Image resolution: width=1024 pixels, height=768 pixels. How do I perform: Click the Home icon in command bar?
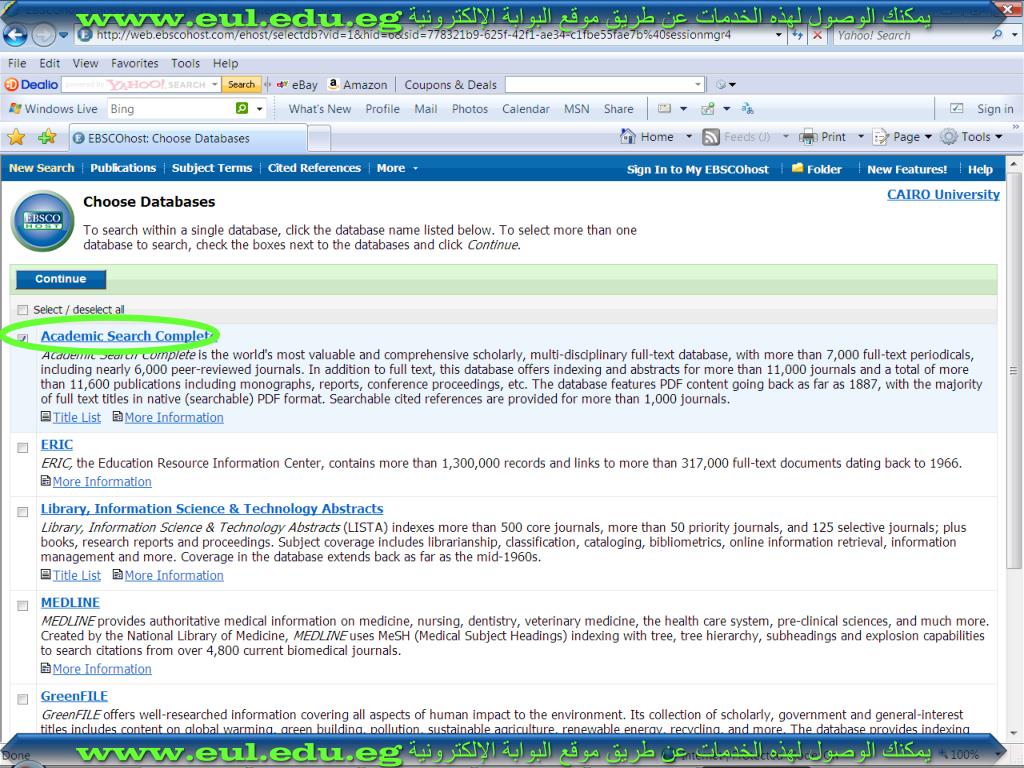click(x=628, y=136)
